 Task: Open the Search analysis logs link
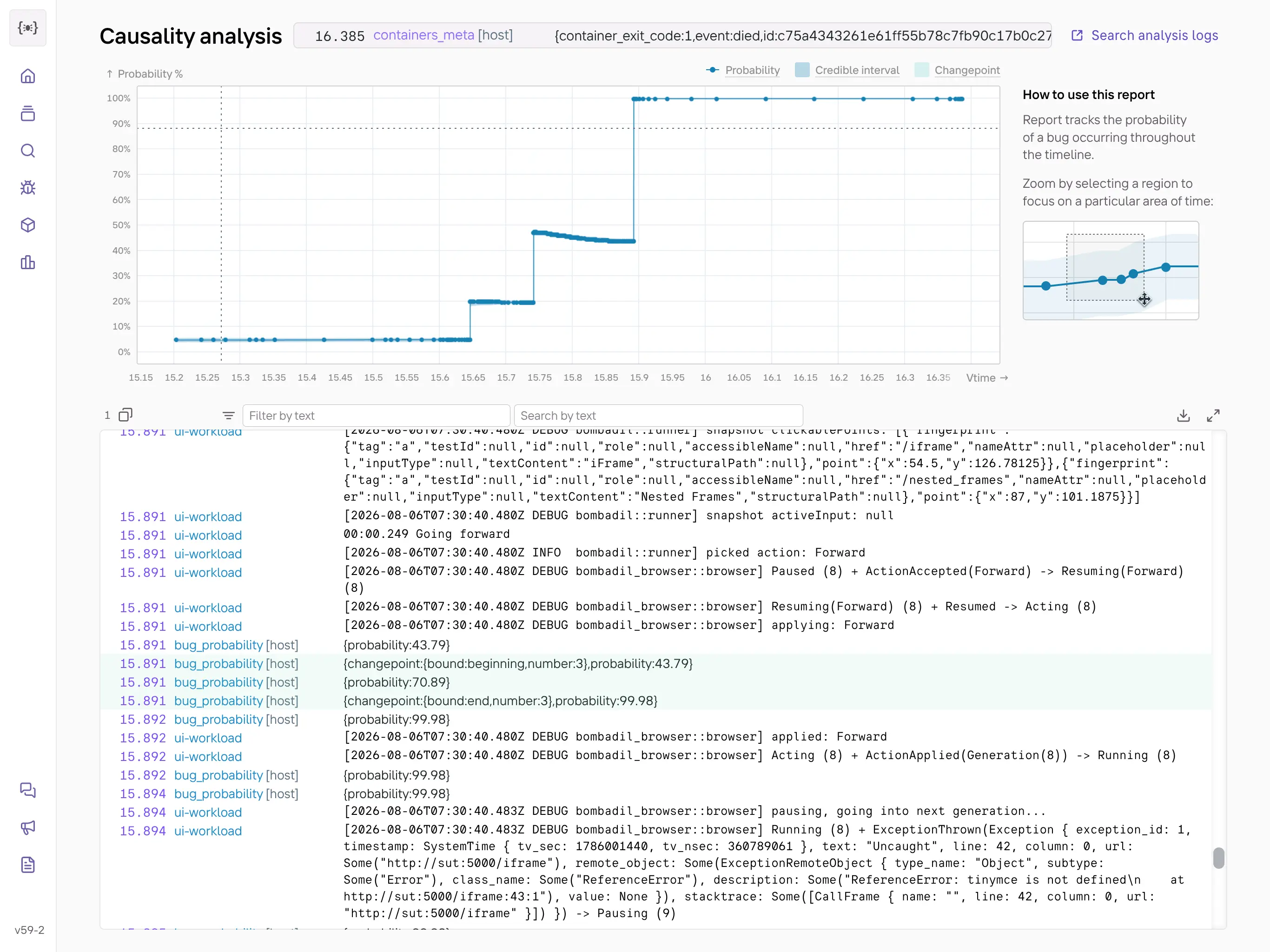pyautogui.click(x=1154, y=36)
